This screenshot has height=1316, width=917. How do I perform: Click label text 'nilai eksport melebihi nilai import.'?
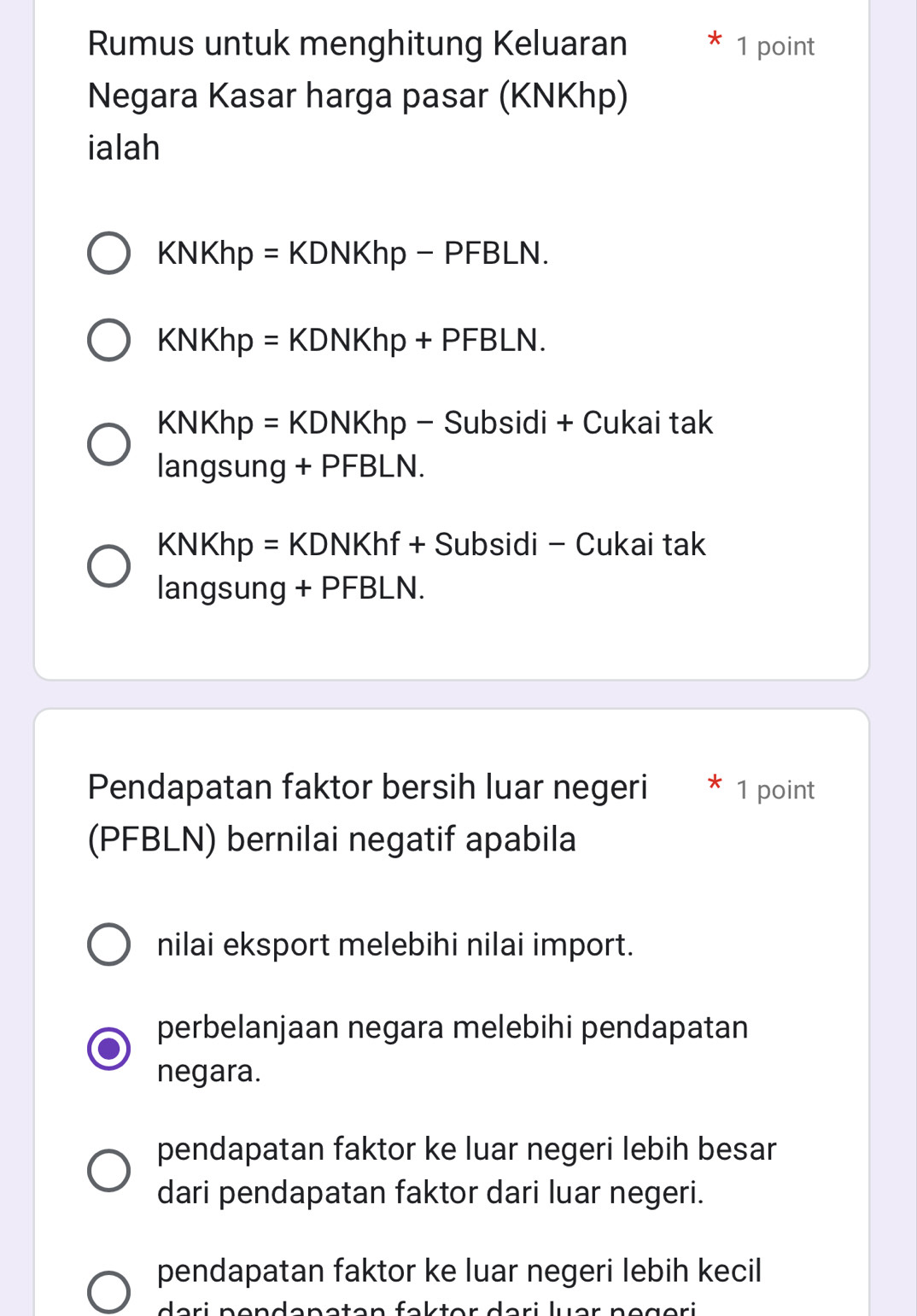pos(395,945)
